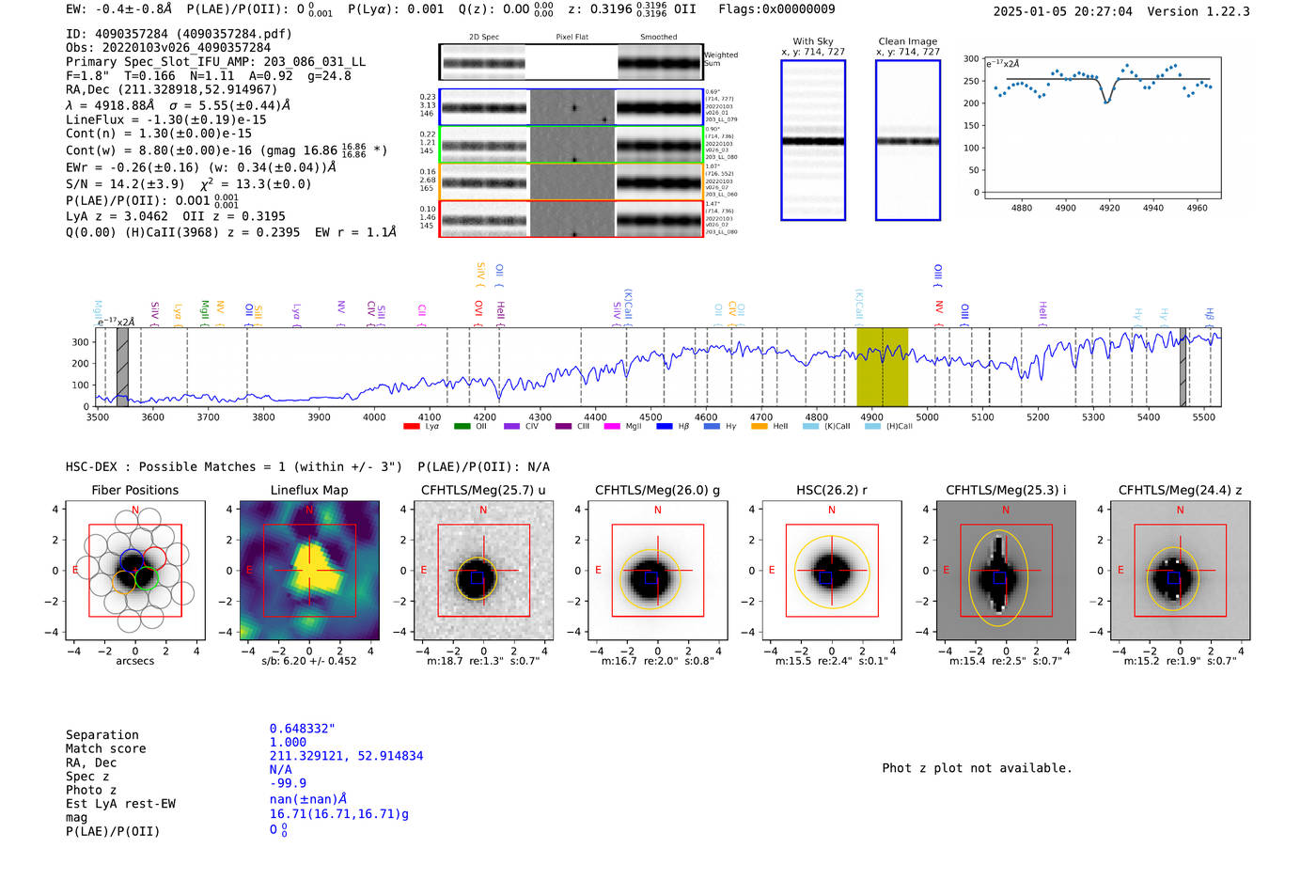The width and height of the screenshot is (1316, 896).
Task: Click the Primary Spec_Slot_IFU_AMP line
Action: (x=216, y=62)
